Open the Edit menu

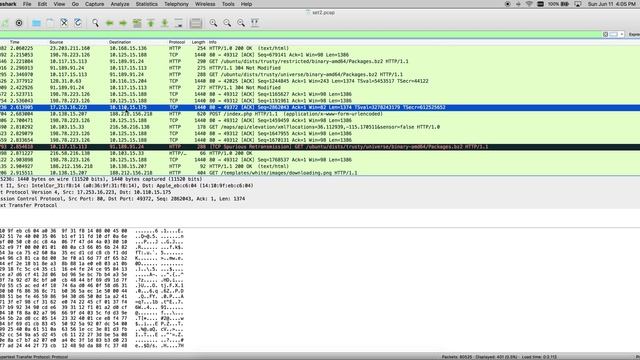pyautogui.click(x=42, y=4)
